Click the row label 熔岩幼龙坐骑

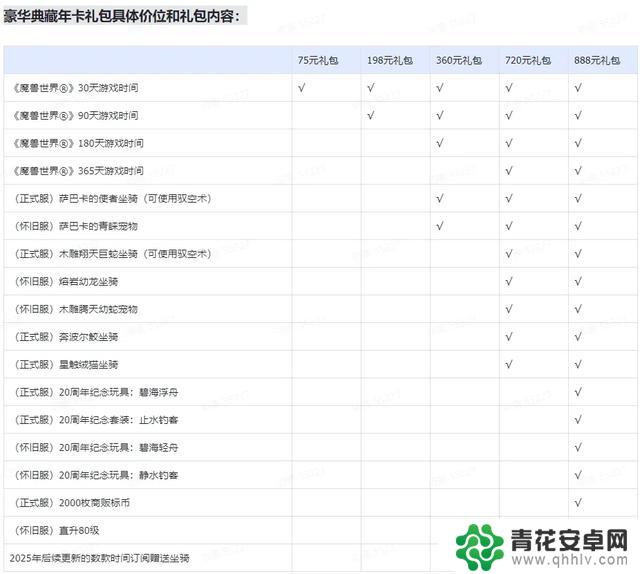coord(66,282)
